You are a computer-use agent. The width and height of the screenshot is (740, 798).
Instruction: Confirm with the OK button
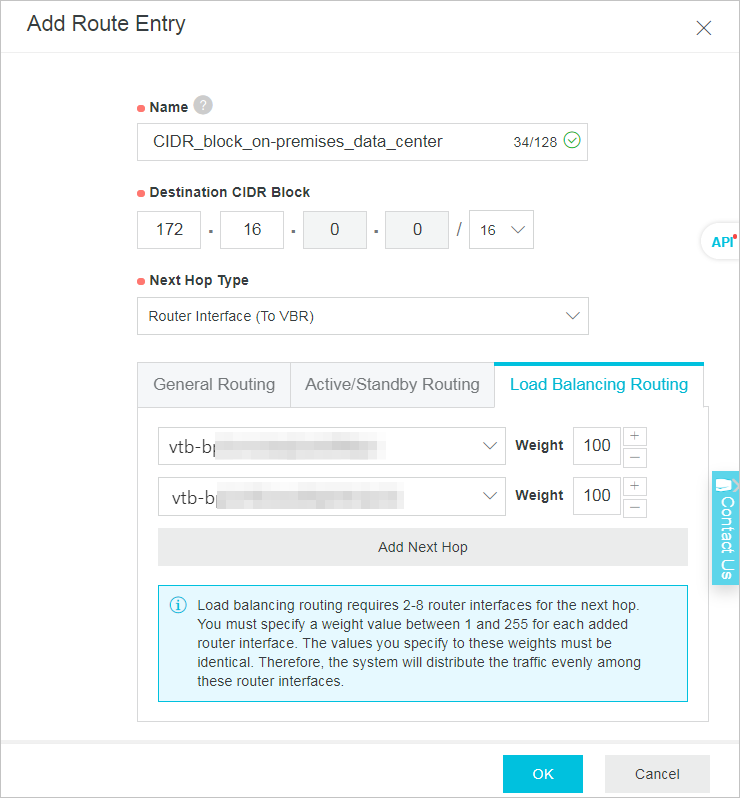(543, 774)
